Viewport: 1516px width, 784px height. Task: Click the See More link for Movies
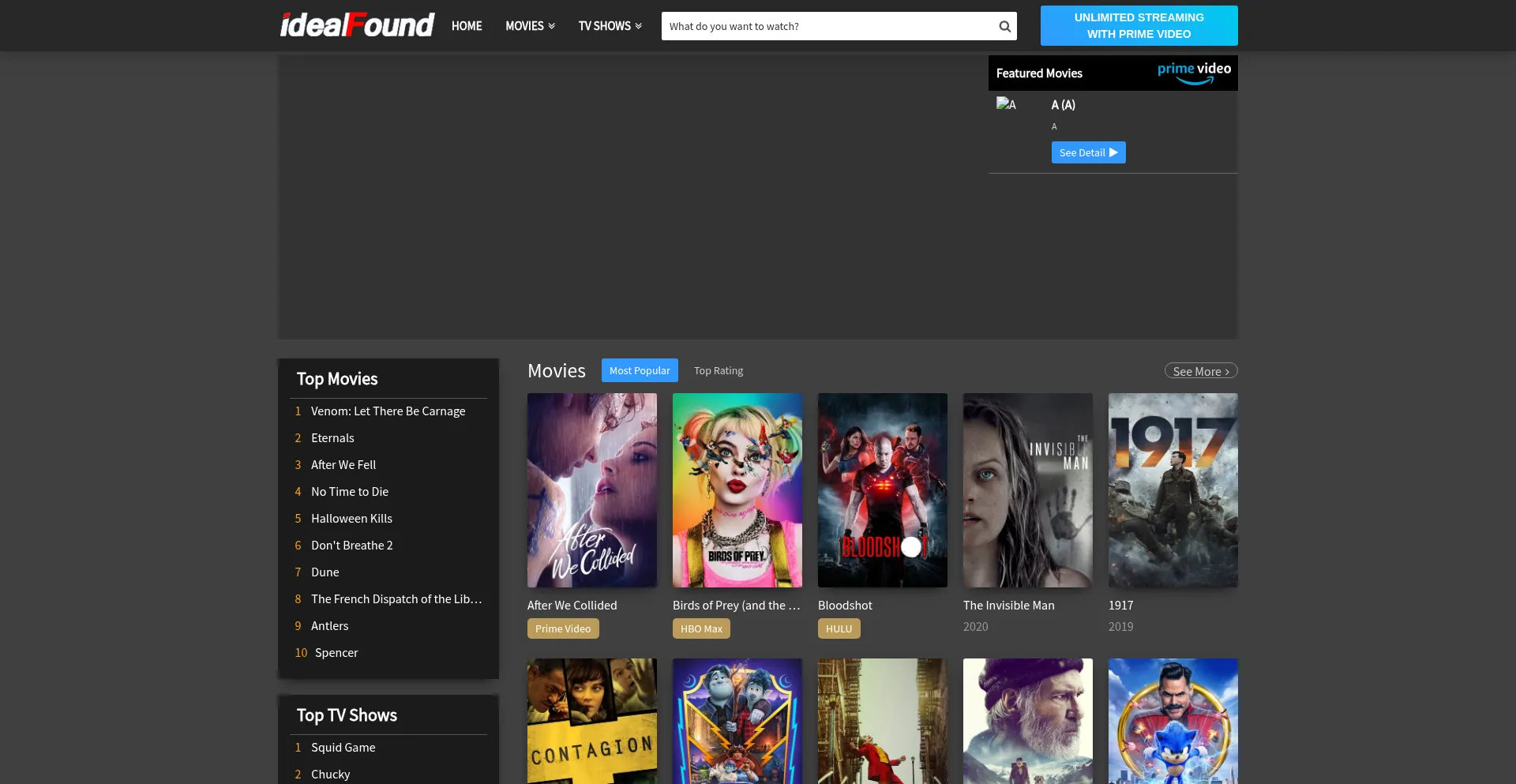point(1201,371)
